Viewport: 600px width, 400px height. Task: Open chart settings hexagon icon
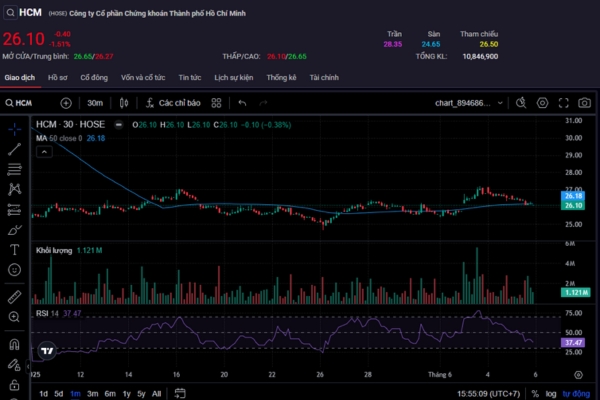pyautogui.click(x=542, y=103)
